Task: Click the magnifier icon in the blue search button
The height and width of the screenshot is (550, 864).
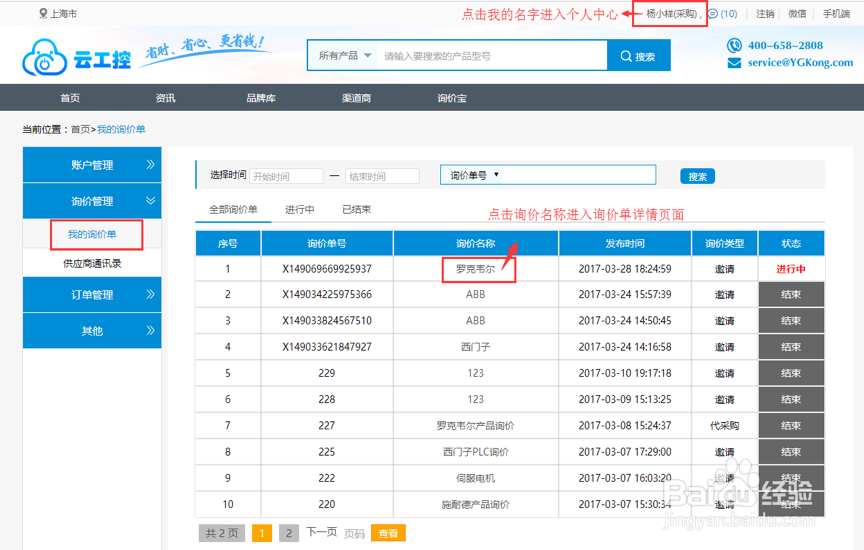Action: coord(626,56)
